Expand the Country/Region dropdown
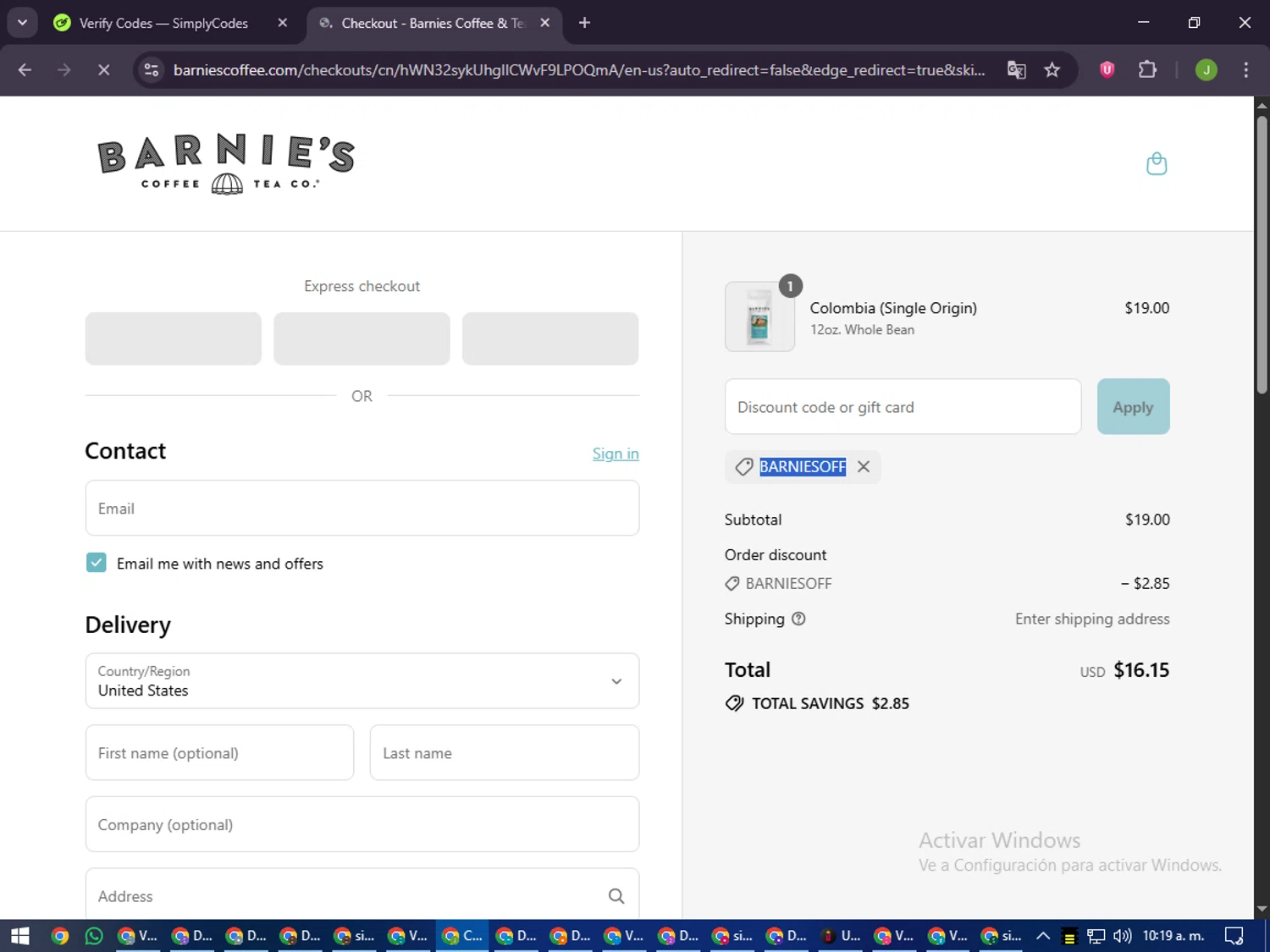The height and width of the screenshot is (952, 1270). [x=362, y=681]
